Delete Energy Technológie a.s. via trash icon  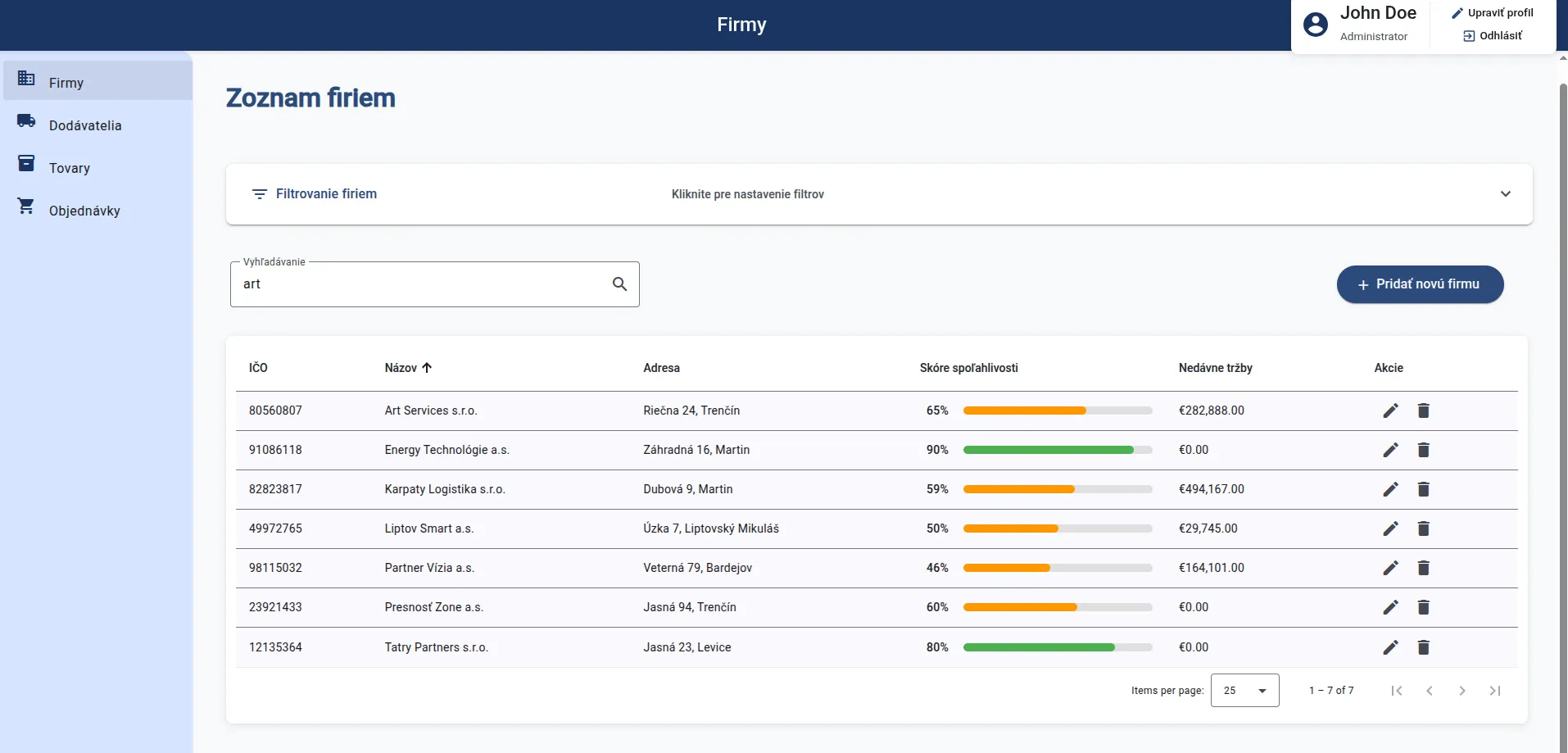tap(1423, 450)
